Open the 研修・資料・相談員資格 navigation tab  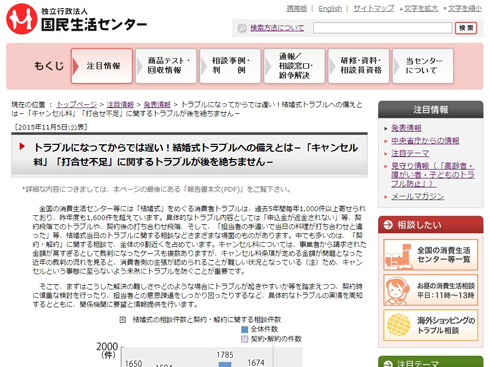pyautogui.click(x=359, y=66)
